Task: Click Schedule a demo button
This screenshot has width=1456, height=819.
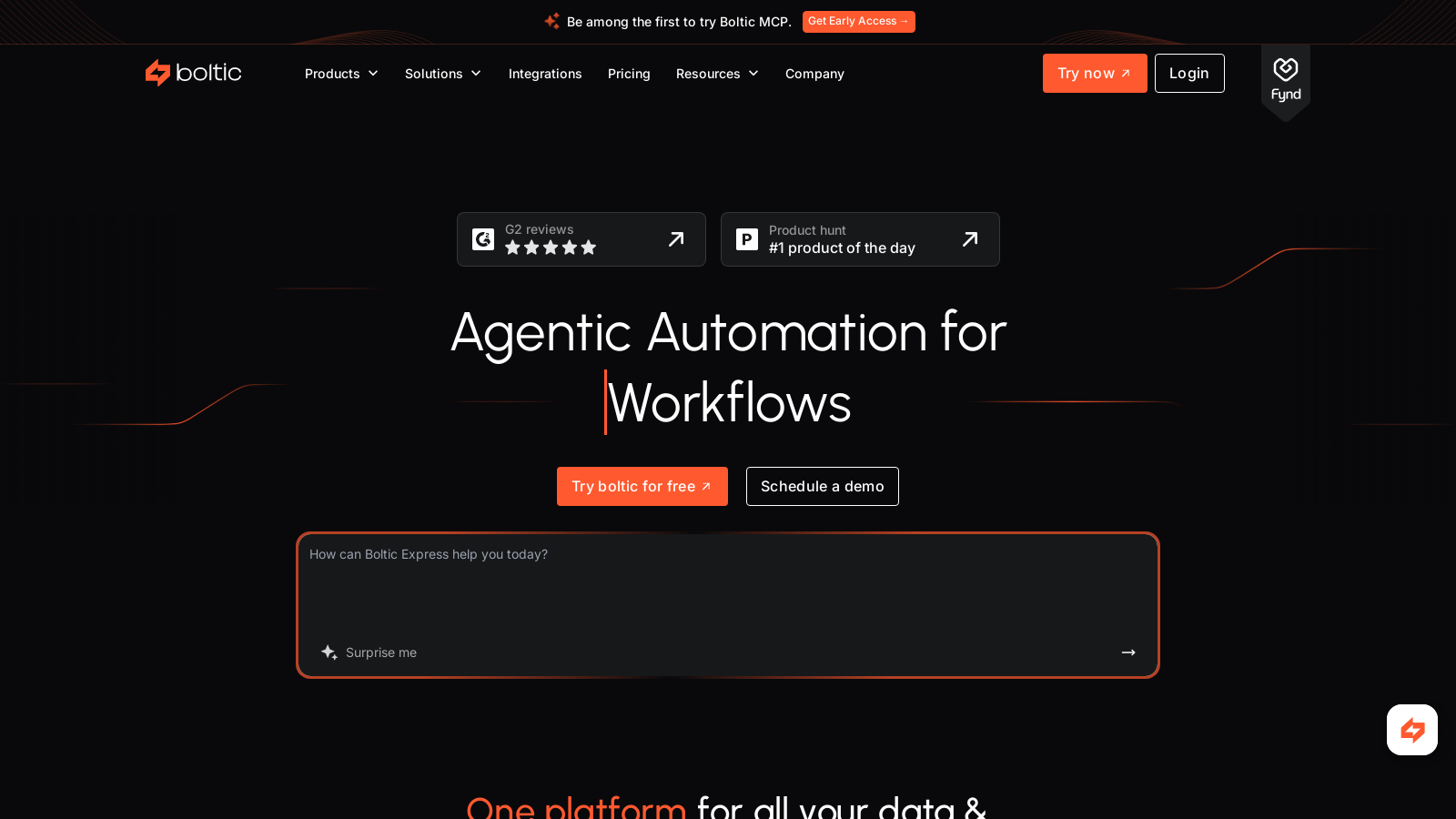Action: (822, 486)
